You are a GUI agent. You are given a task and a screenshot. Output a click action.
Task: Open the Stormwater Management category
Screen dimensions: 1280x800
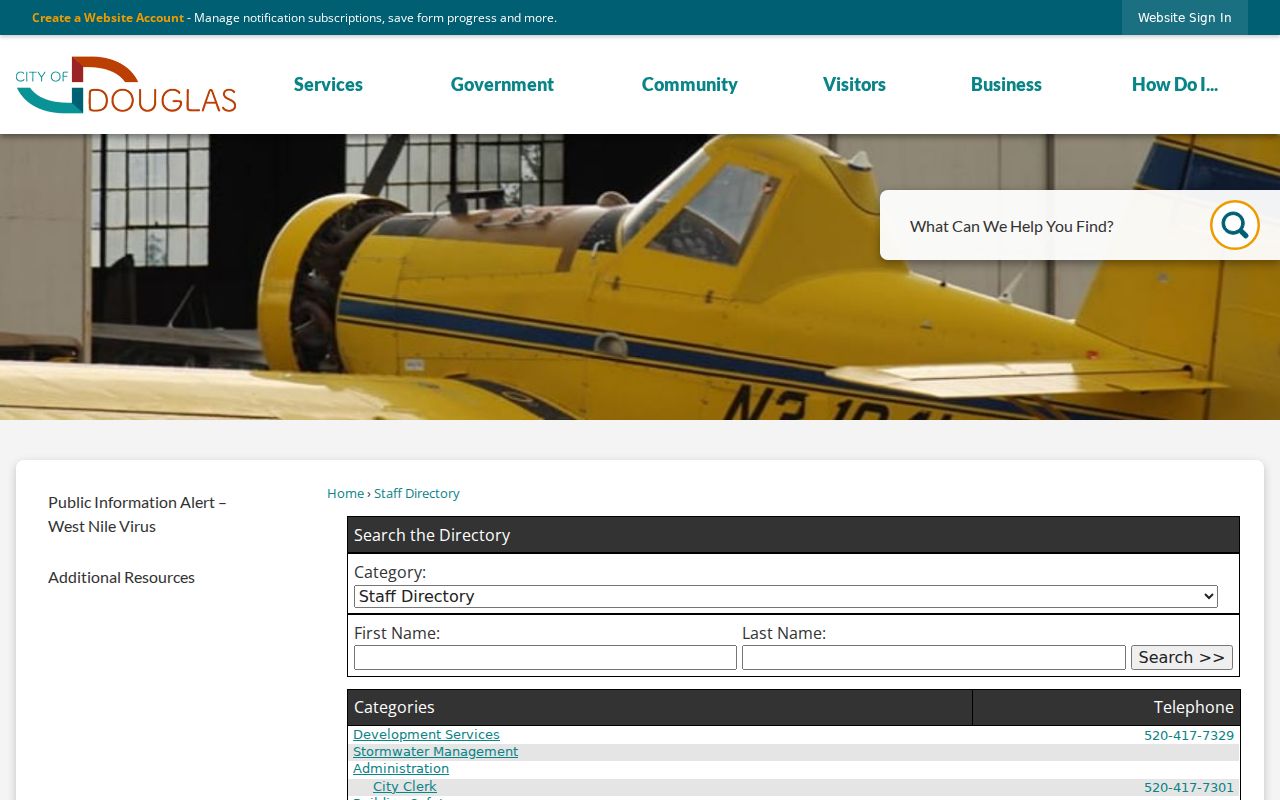435,752
